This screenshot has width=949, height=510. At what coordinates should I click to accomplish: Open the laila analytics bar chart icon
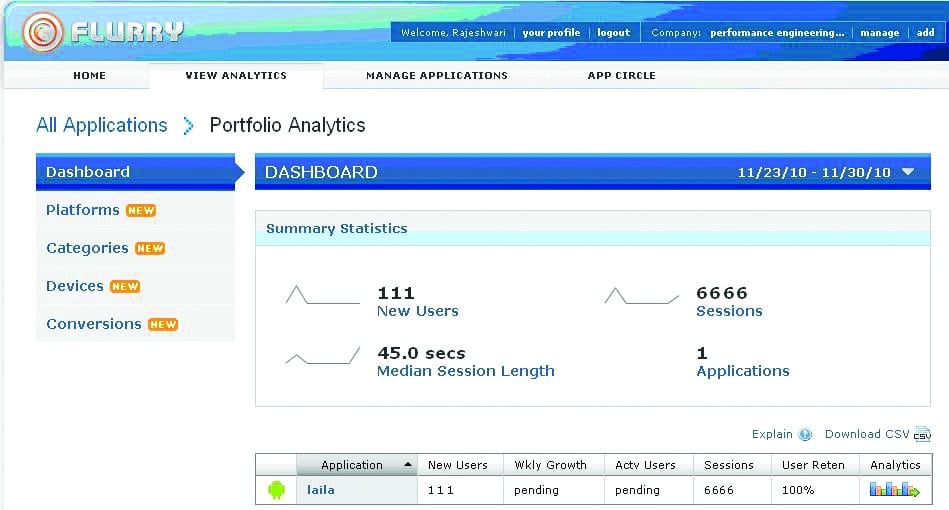894,490
